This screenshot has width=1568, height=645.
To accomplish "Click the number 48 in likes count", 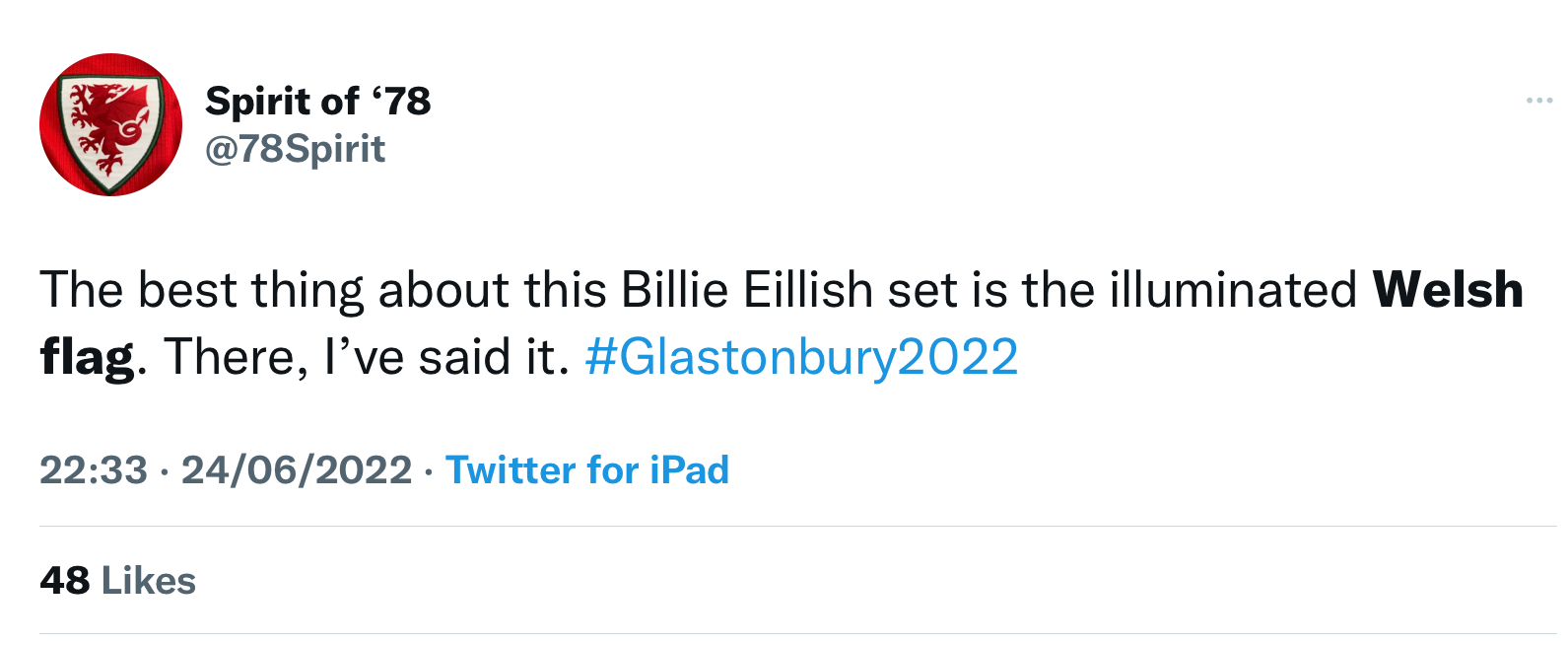I will [x=65, y=581].
